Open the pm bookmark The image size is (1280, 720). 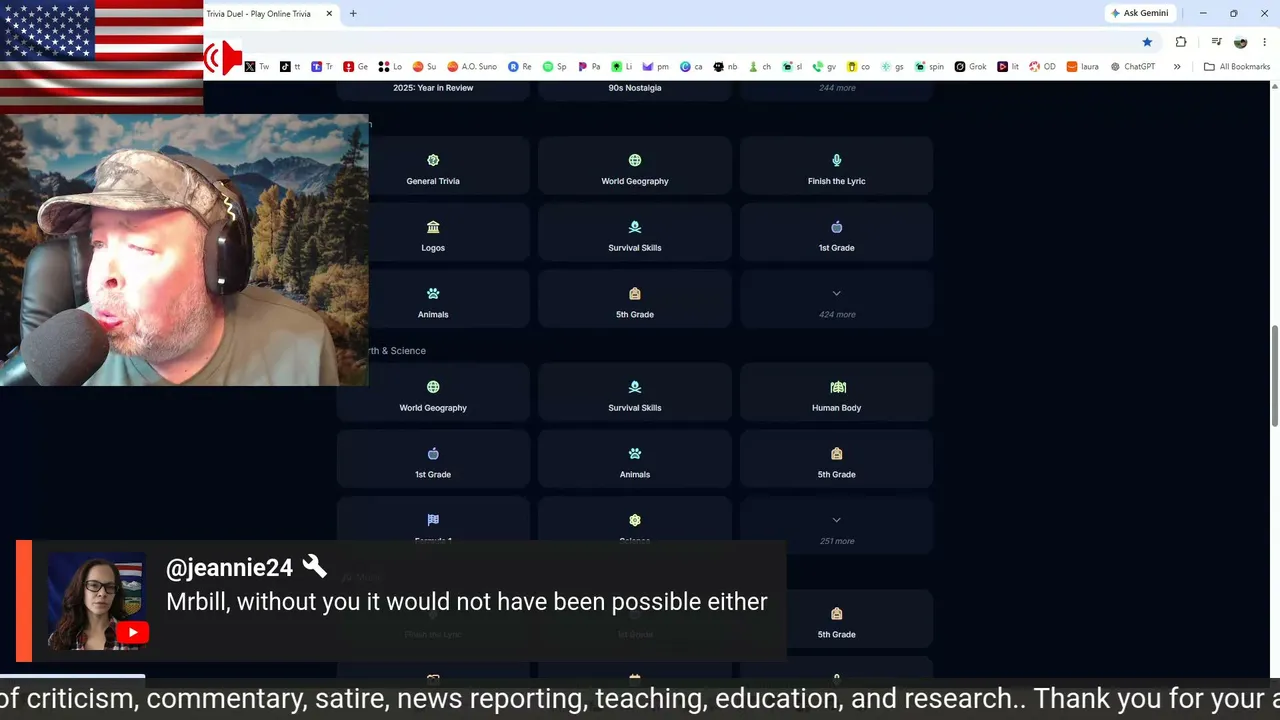tap(656, 67)
